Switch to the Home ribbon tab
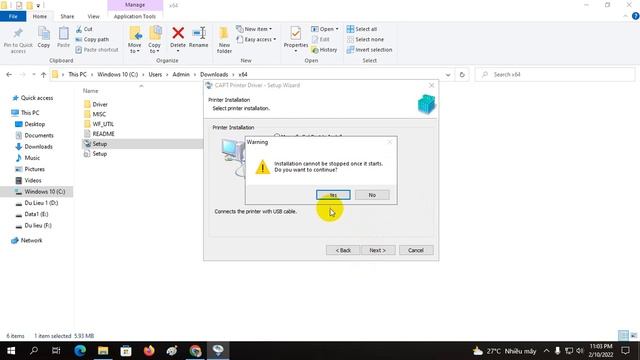The image size is (640, 360). [x=40, y=16]
